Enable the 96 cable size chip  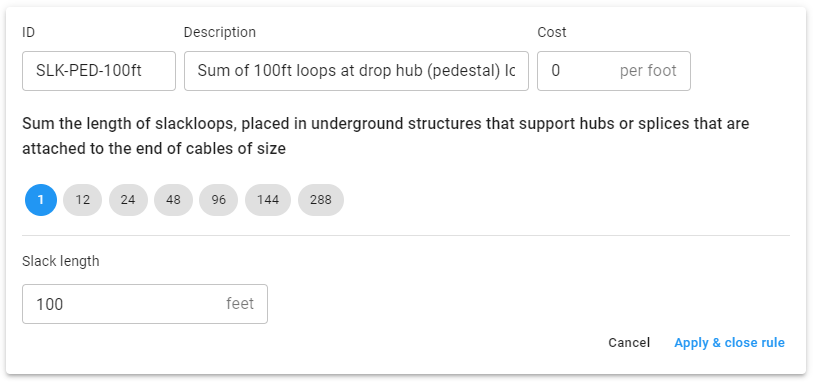(x=219, y=200)
